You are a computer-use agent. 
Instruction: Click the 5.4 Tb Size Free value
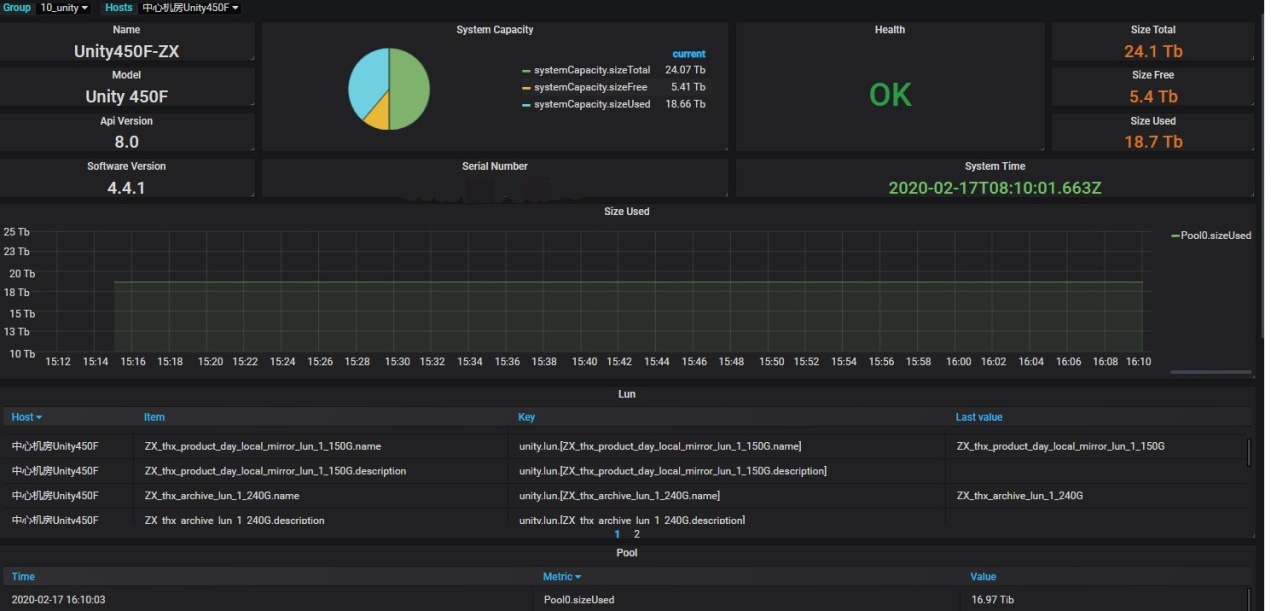pos(1153,97)
